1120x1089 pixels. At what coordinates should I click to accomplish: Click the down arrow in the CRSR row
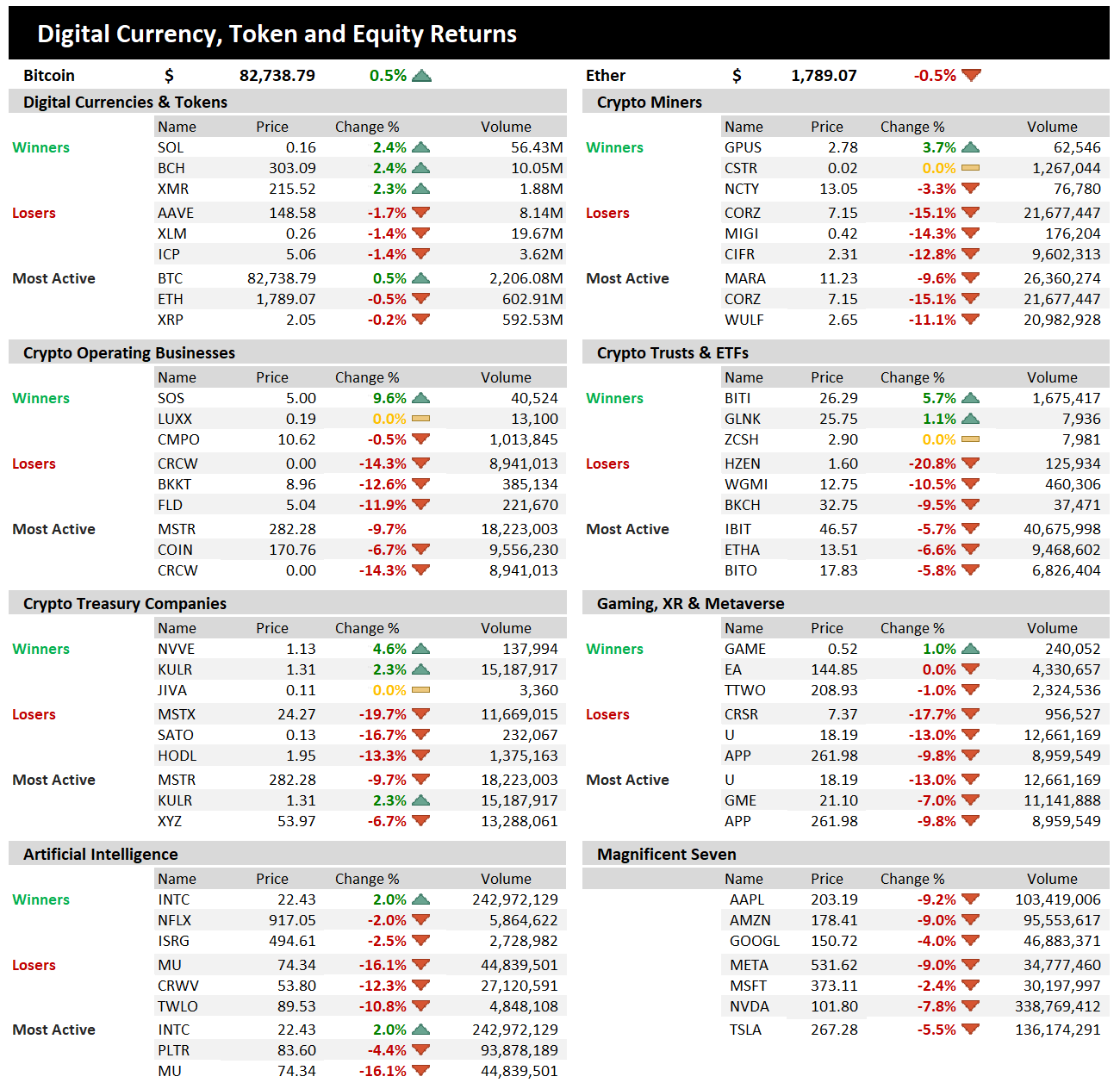click(970, 713)
